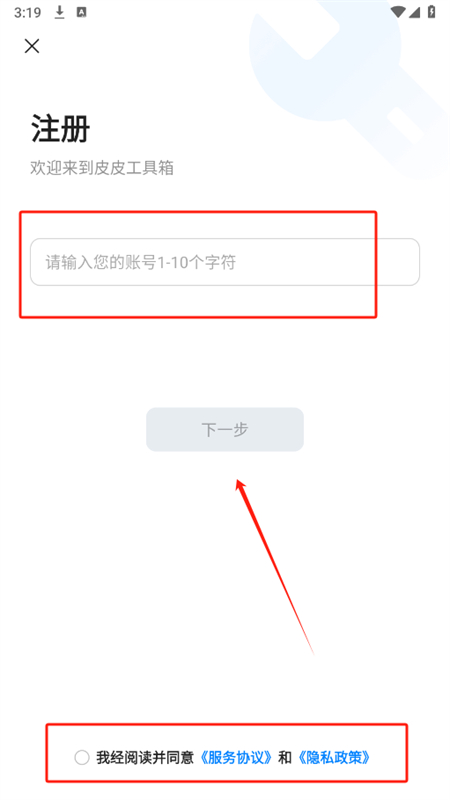
Task: Open the 《隐私政策》 link
Action: click(x=334, y=757)
